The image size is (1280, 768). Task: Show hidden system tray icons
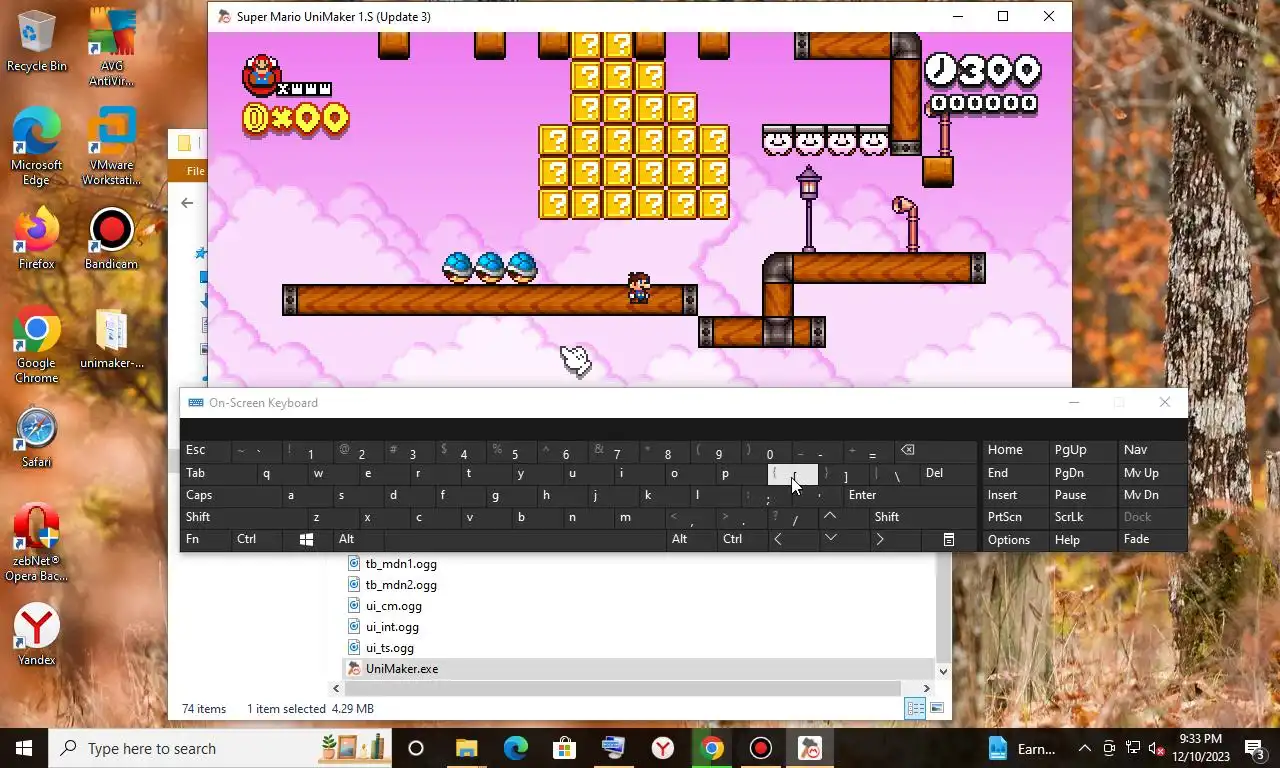click(x=1084, y=748)
